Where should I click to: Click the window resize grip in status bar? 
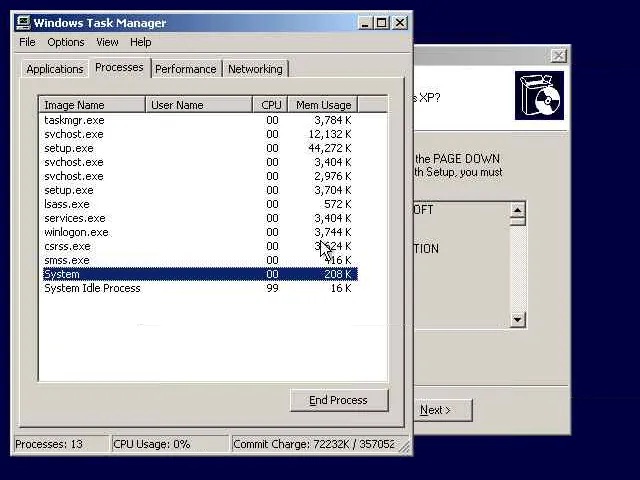pos(404,447)
